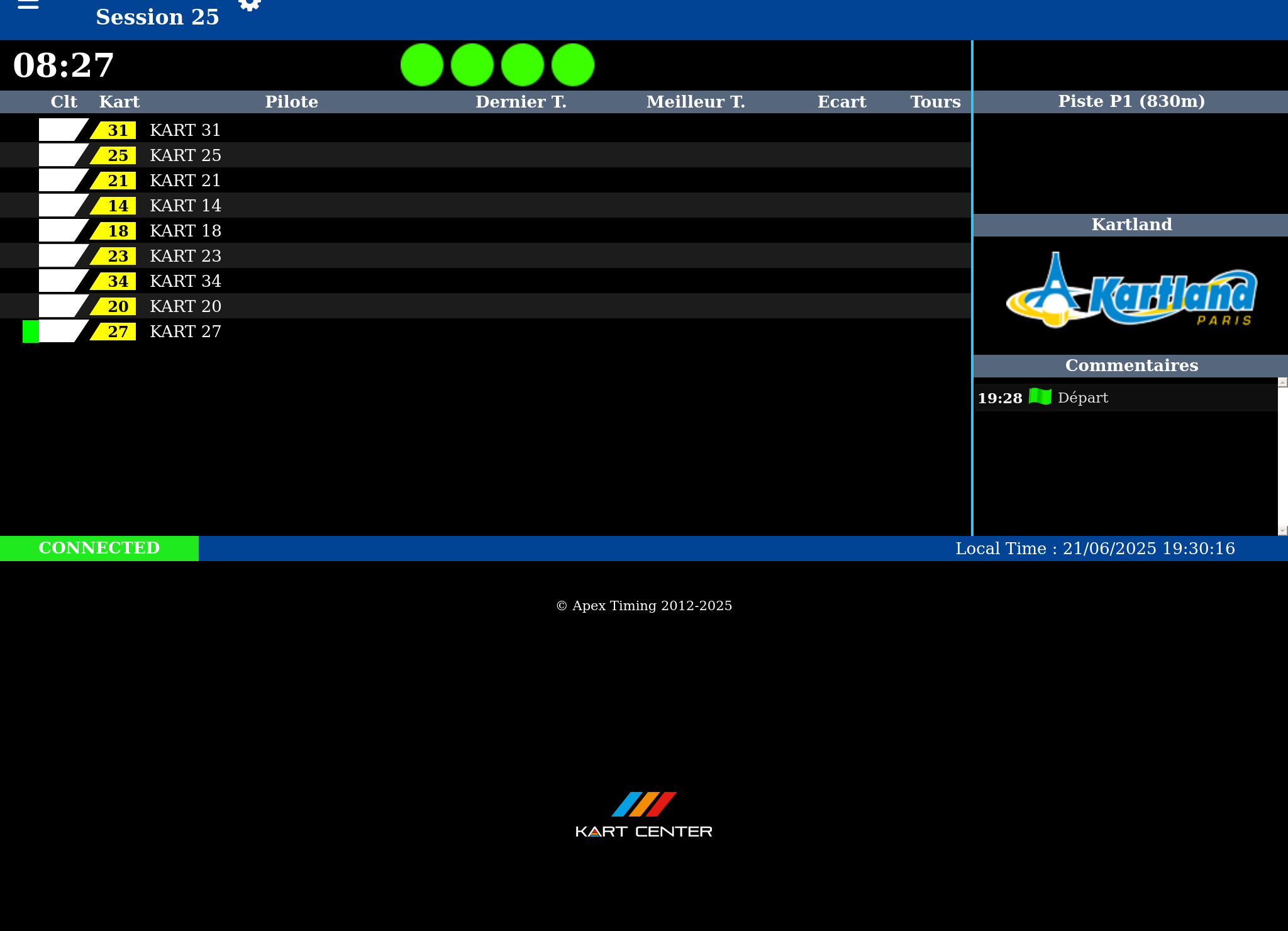Click the Dernier T. column header
This screenshot has width=1288, height=931.
click(521, 102)
